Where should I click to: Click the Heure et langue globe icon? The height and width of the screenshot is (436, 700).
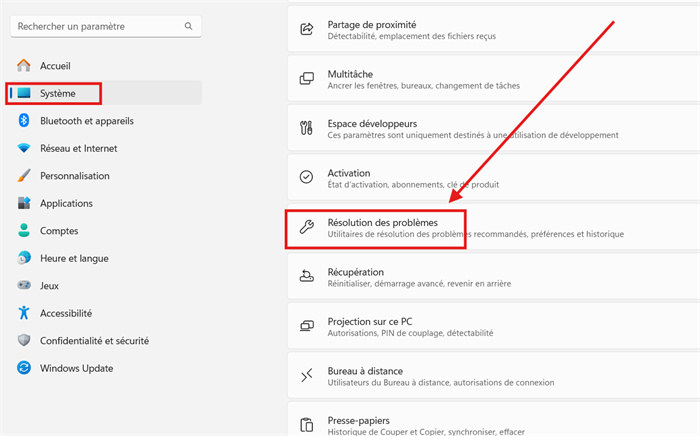click(x=24, y=258)
